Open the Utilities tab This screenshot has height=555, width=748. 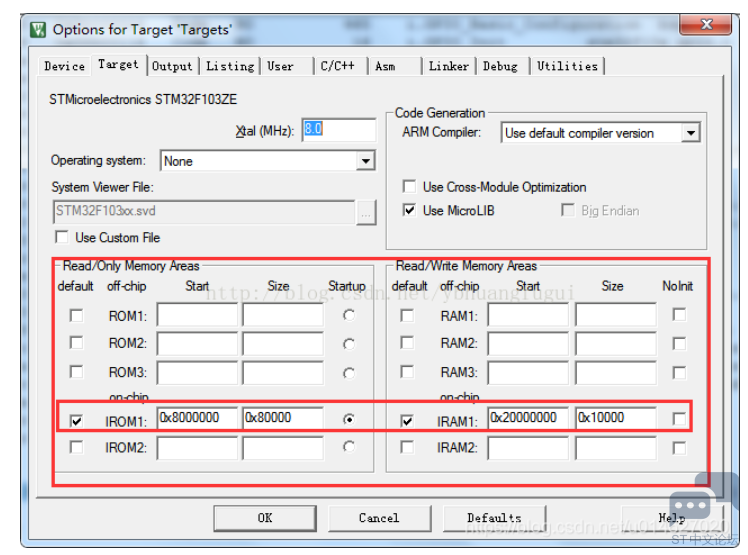click(x=567, y=66)
